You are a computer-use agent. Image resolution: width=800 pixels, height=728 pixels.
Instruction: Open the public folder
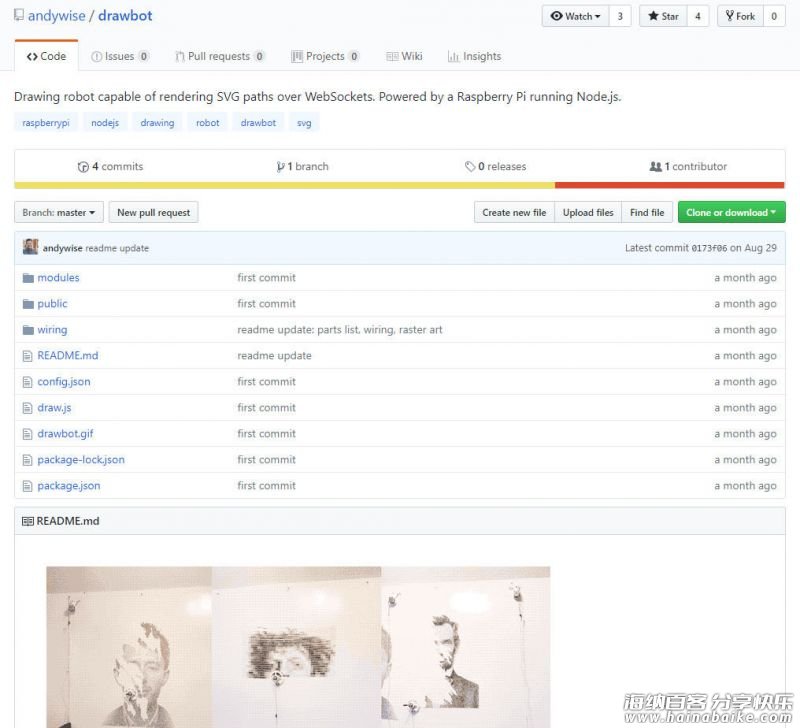[x=53, y=304]
